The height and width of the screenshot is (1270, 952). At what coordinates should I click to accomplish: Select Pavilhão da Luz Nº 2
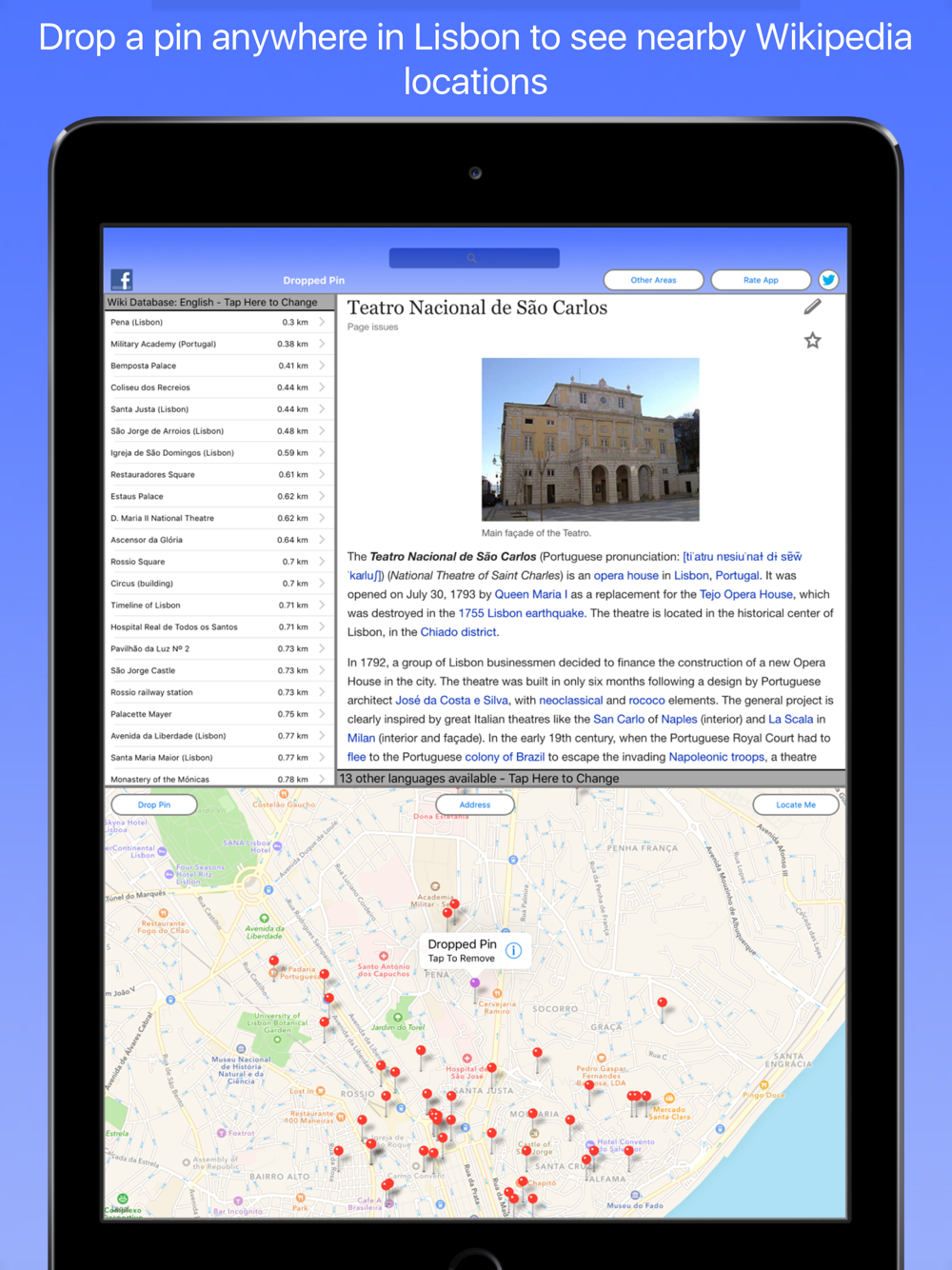[220, 649]
